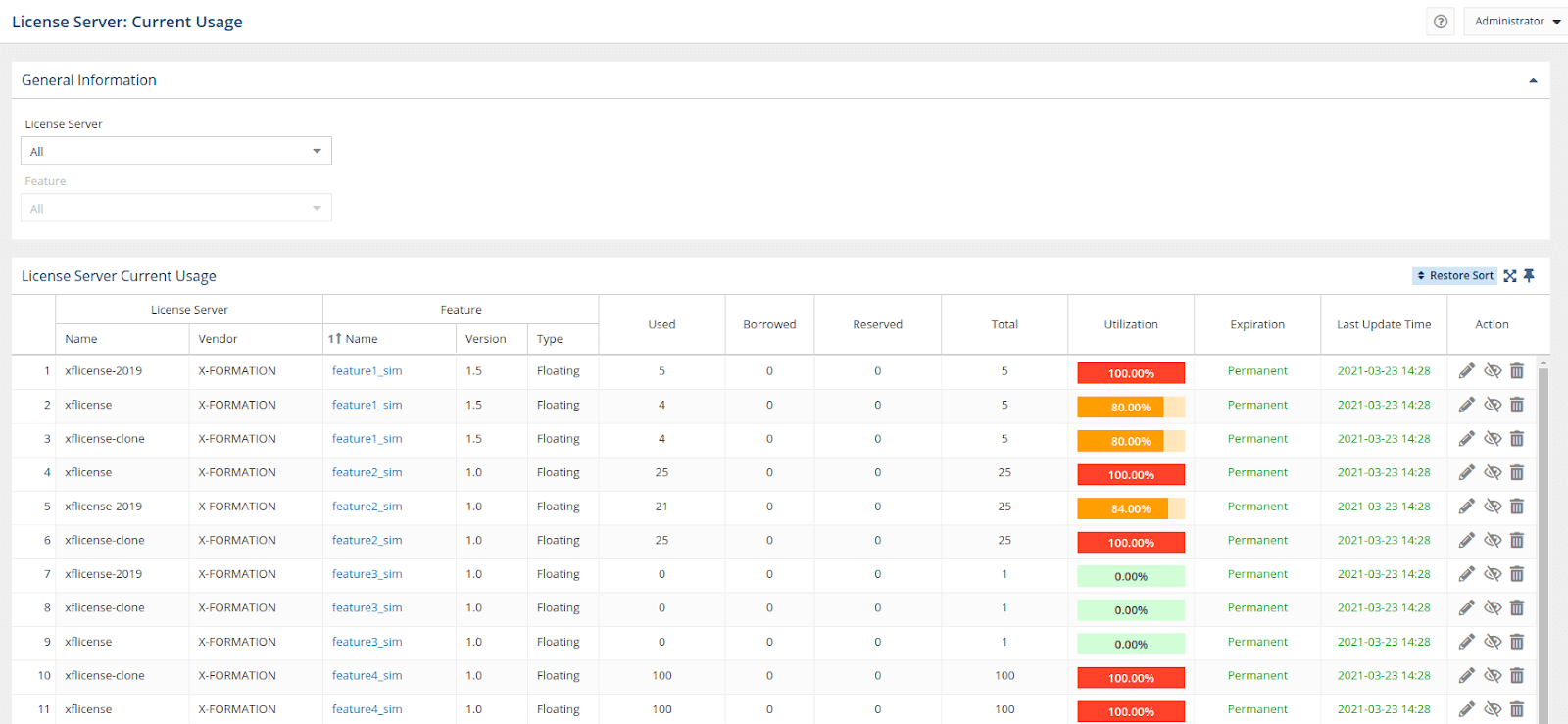Click 100.00% utilization bar in row 1

point(1131,373)
